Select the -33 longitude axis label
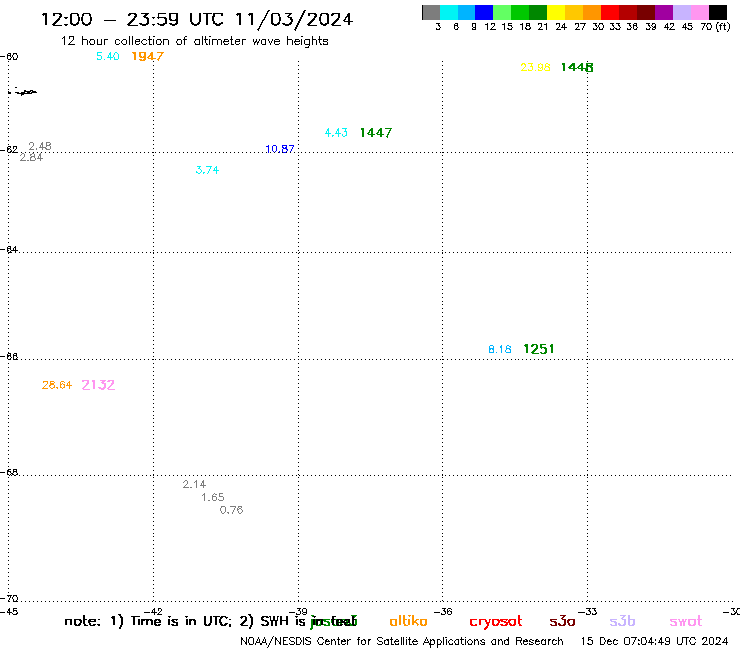Image resolution: width=740 pixels, height=650 pixels. (588, 612)
